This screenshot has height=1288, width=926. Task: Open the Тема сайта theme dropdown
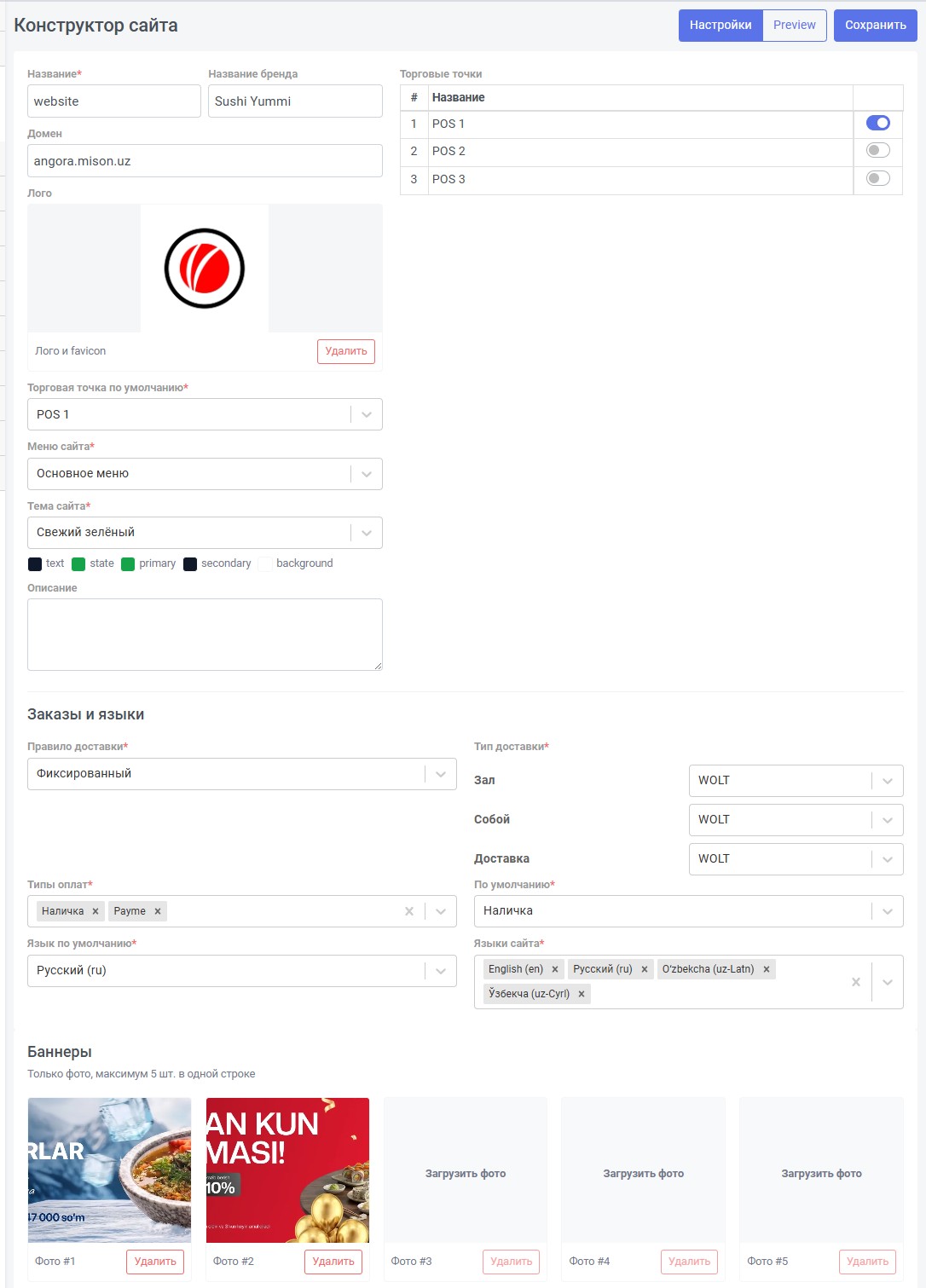(x=205, y=533)
